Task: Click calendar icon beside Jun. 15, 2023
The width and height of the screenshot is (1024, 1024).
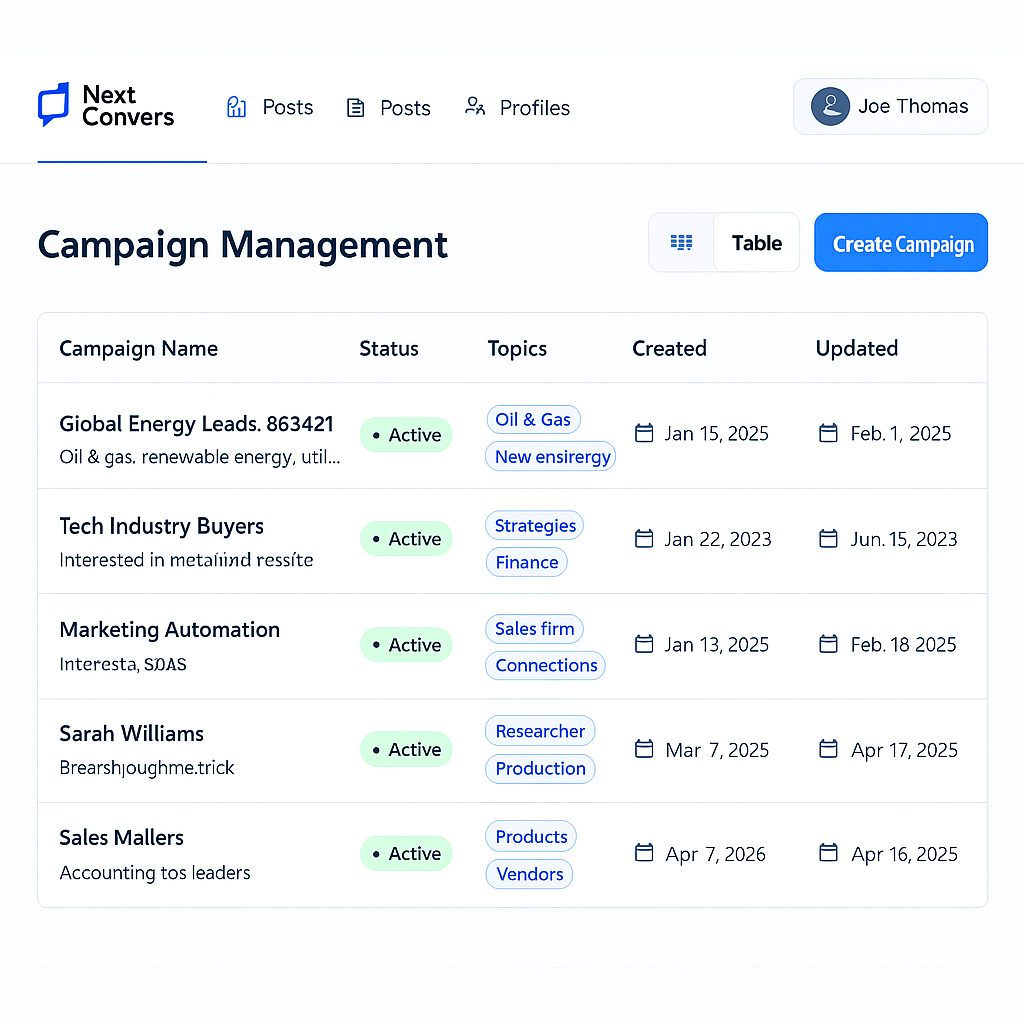Action: (x=828, y=539)
